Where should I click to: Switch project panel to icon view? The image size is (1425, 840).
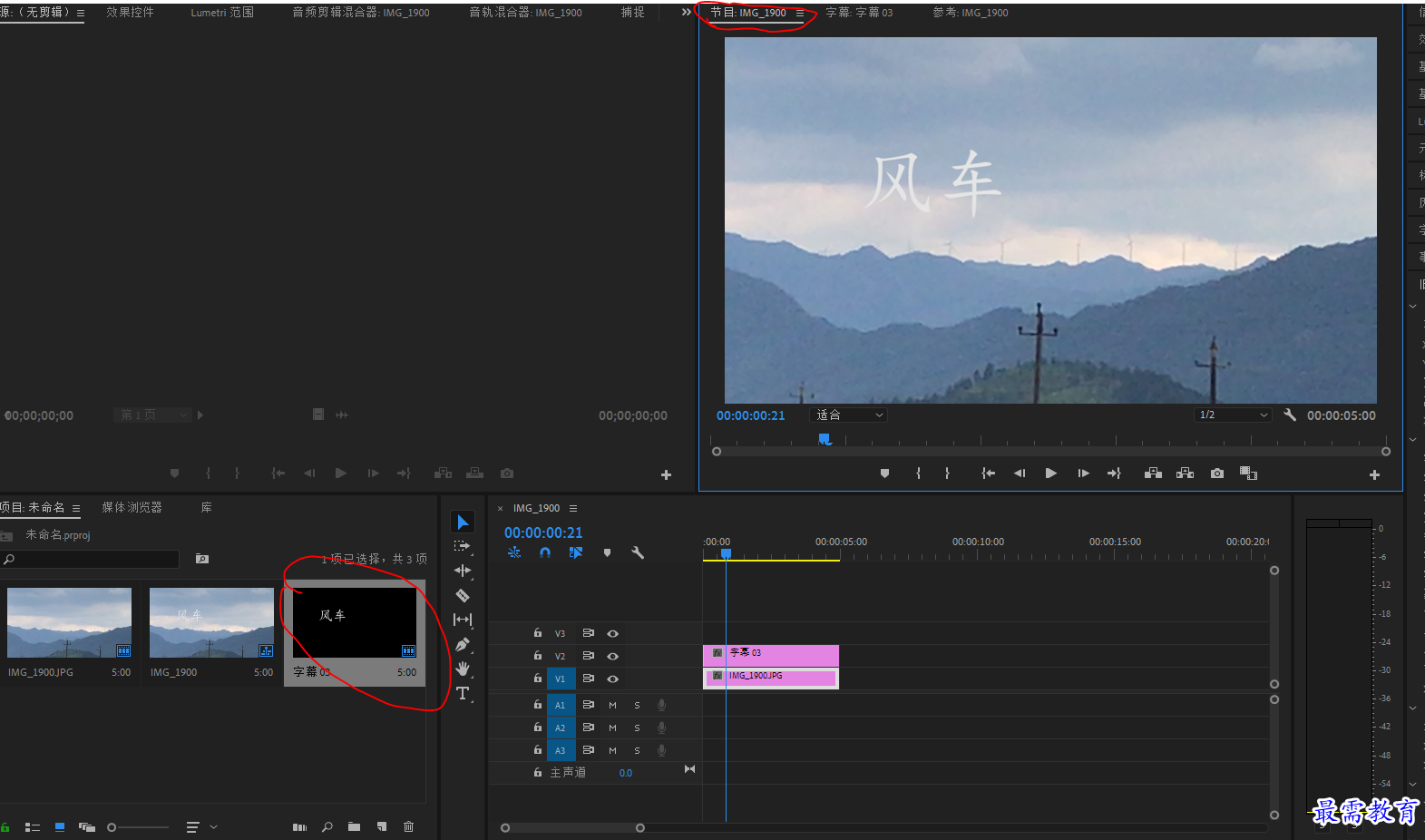tap(60, 827)
